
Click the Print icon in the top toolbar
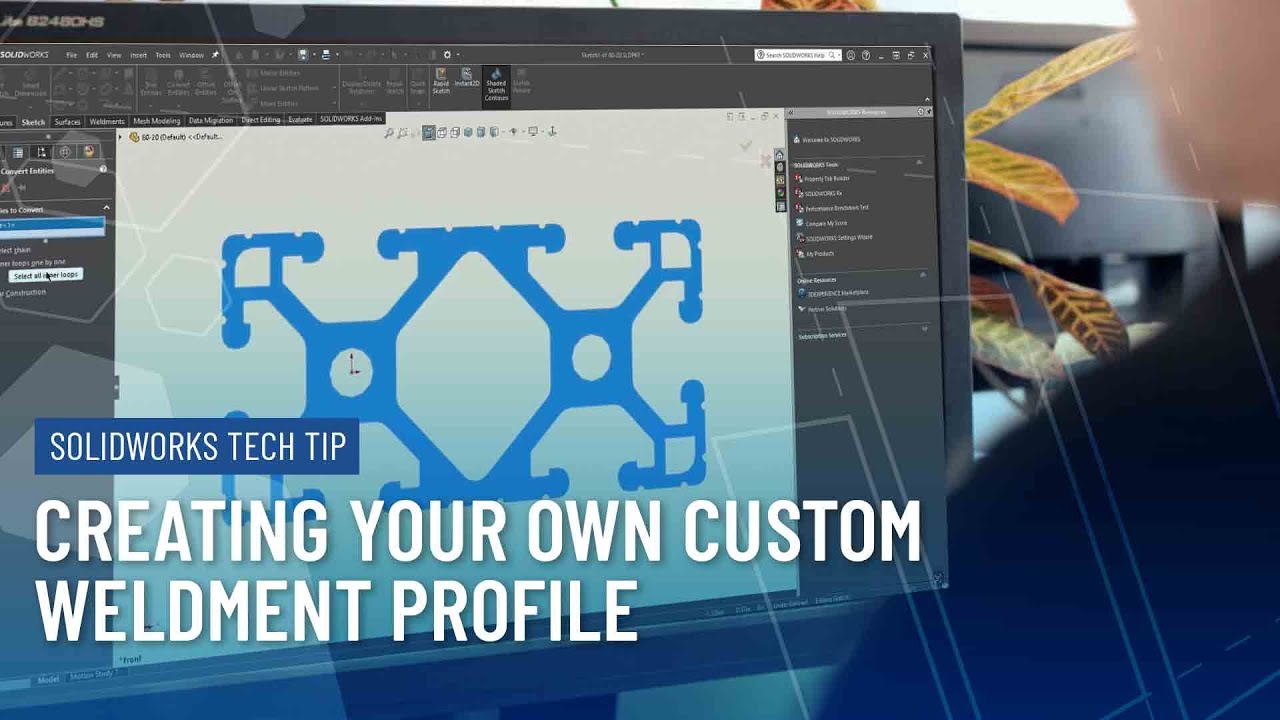(x=326, y=54)
